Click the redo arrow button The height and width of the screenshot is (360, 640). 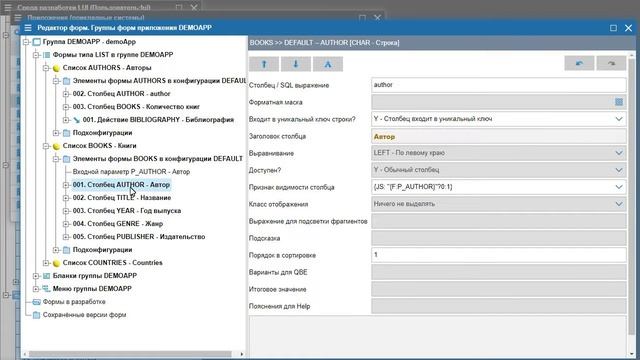[x=611, y=63]
